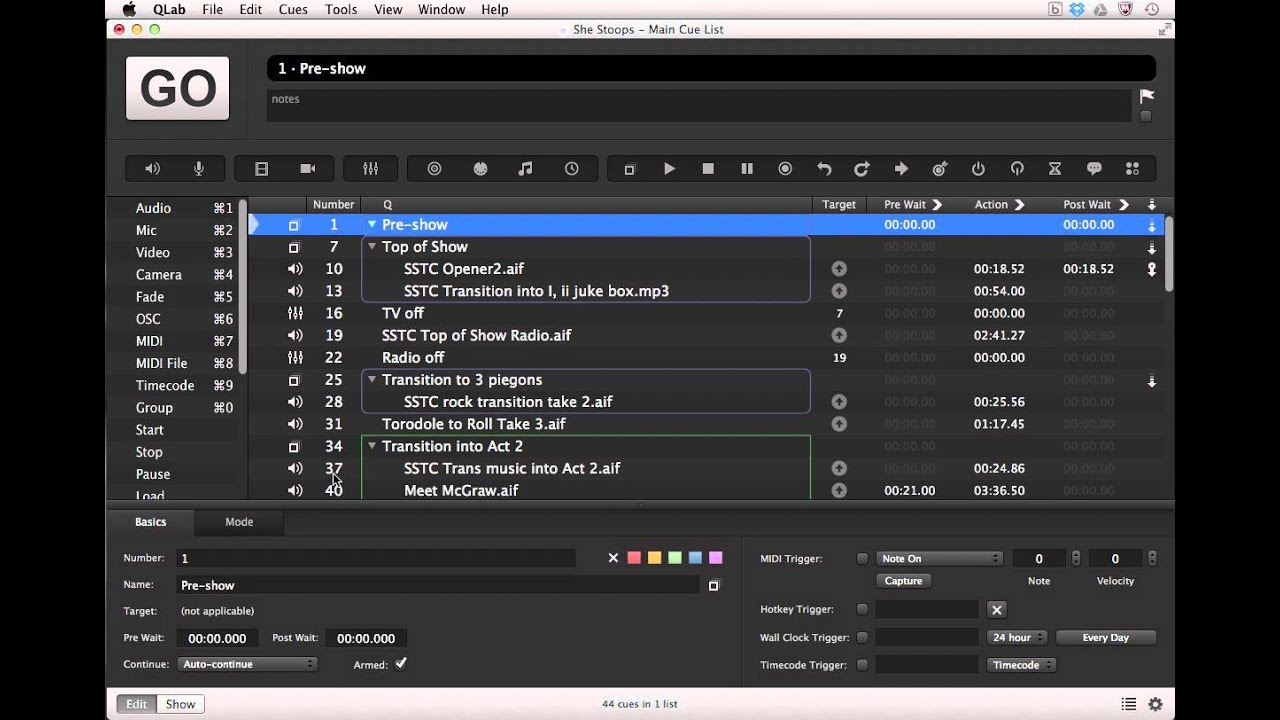This screenshot has width=1280, height=720.
Task: Collapse Transition into Act 2 group
Action: [x=372, y=446]
